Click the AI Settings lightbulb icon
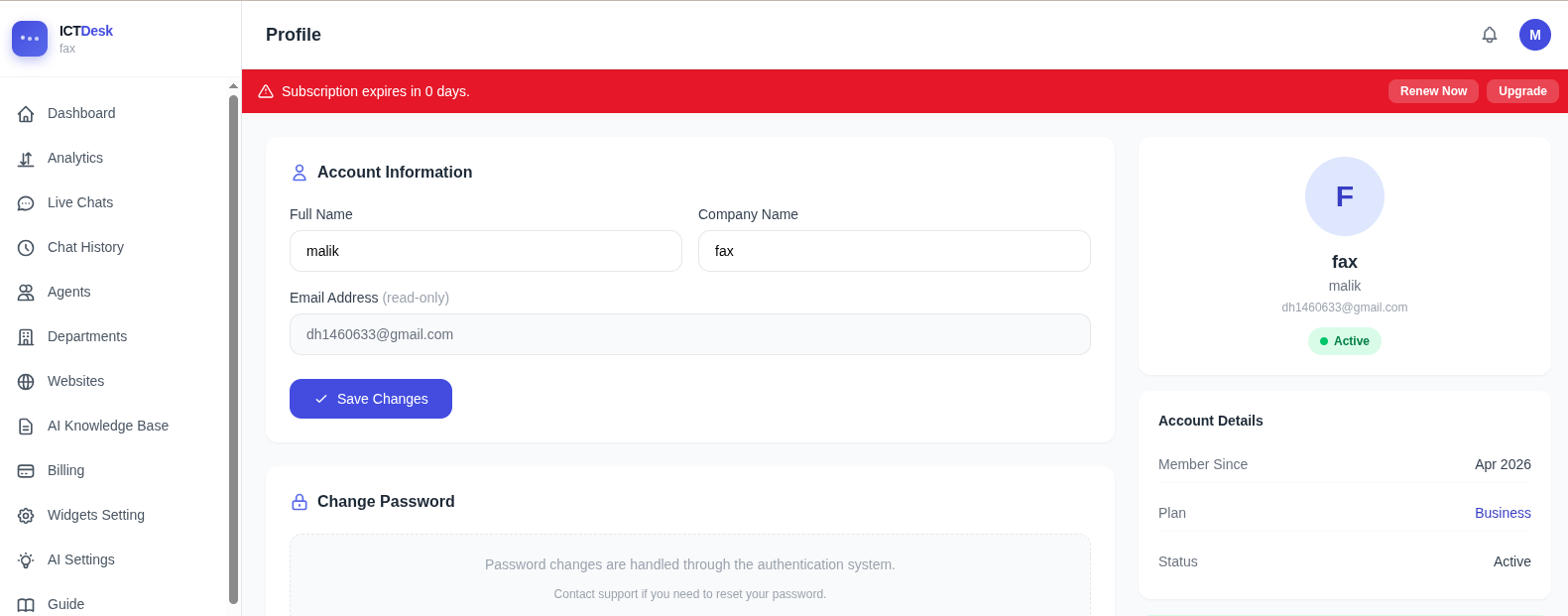The image size is (1568, 616). pos(26,560)
